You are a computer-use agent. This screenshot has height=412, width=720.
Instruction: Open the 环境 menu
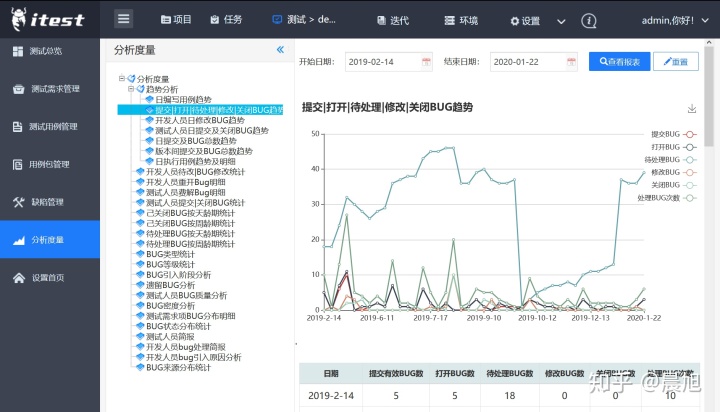461,20
